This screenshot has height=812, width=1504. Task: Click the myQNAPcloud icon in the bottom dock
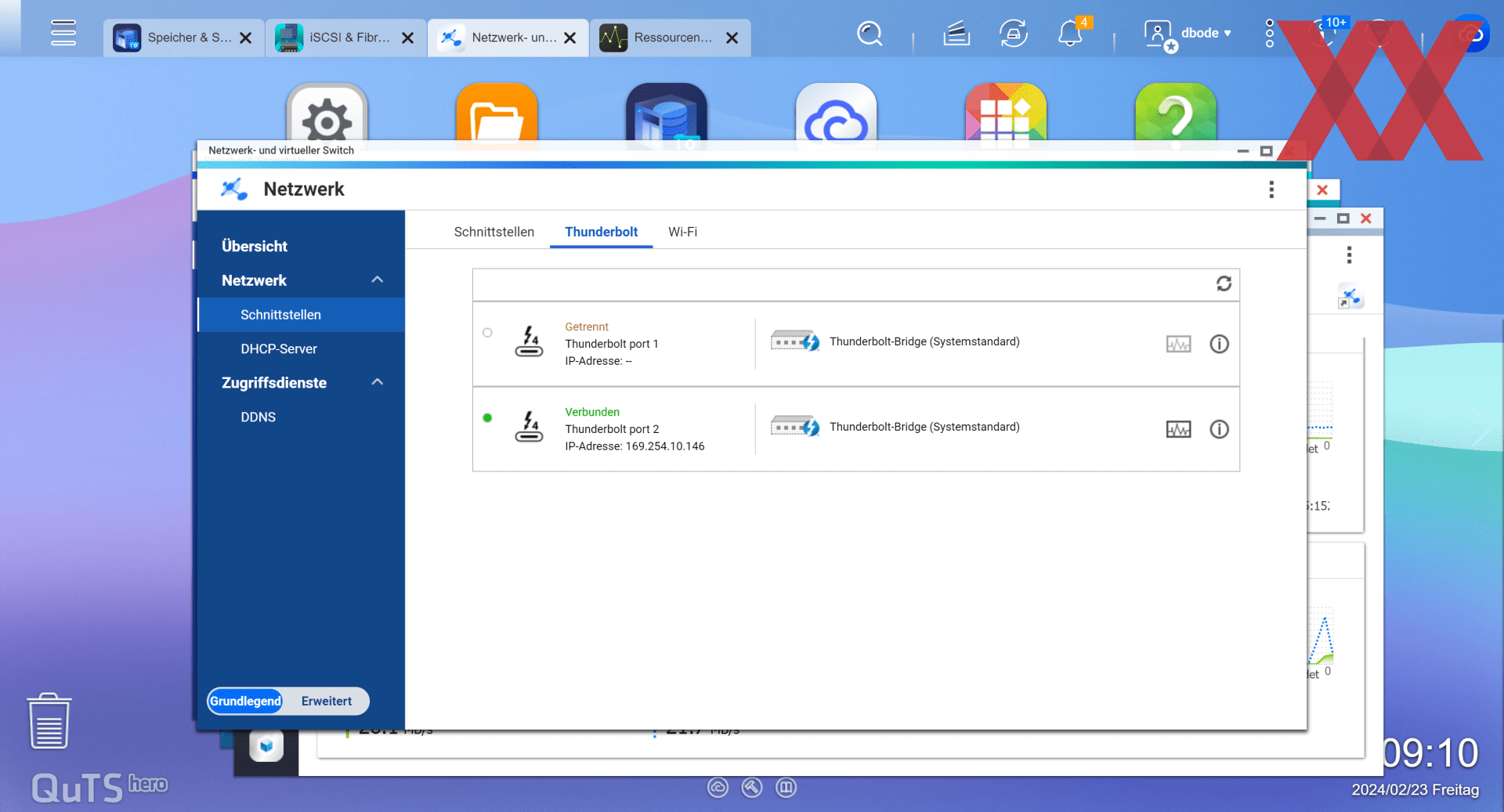[x=718, y=787]
